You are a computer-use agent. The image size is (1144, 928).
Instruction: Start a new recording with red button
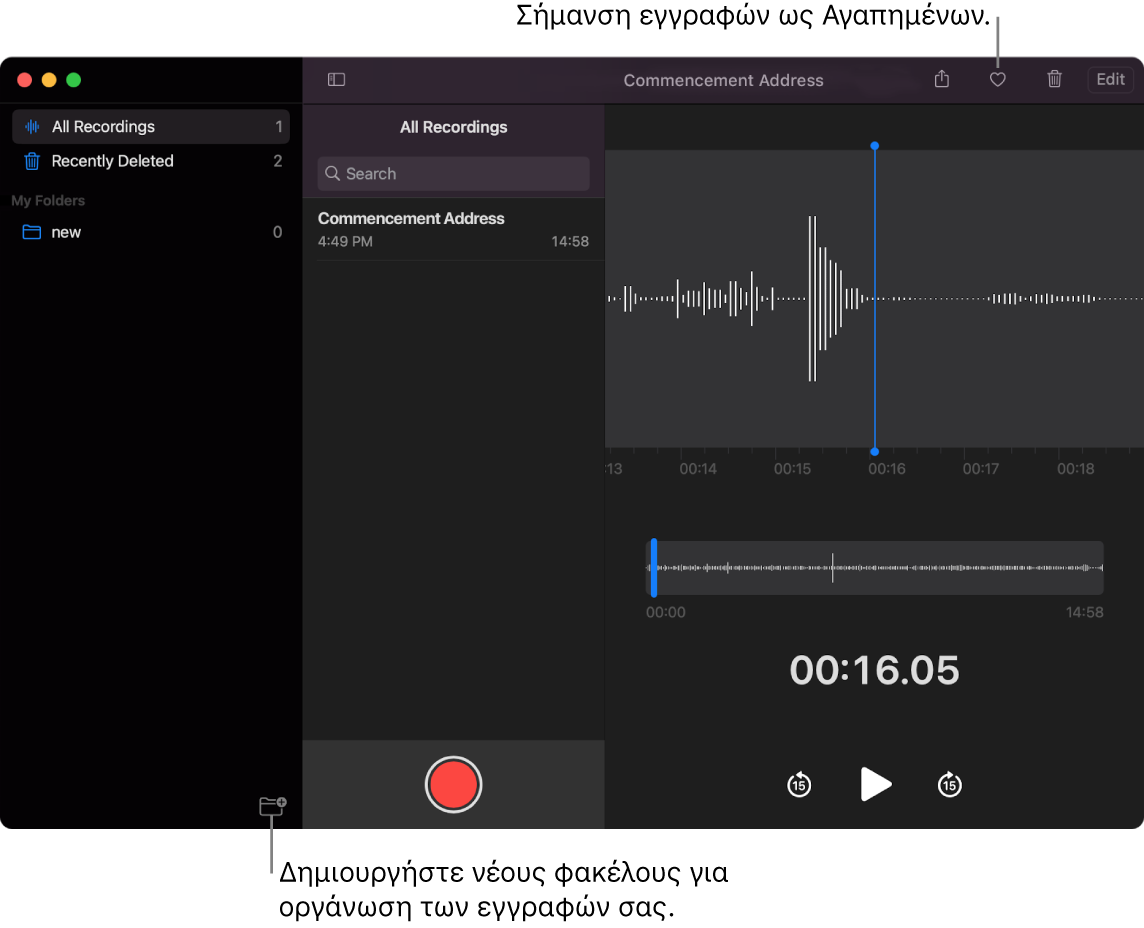[x=453, y=784]
